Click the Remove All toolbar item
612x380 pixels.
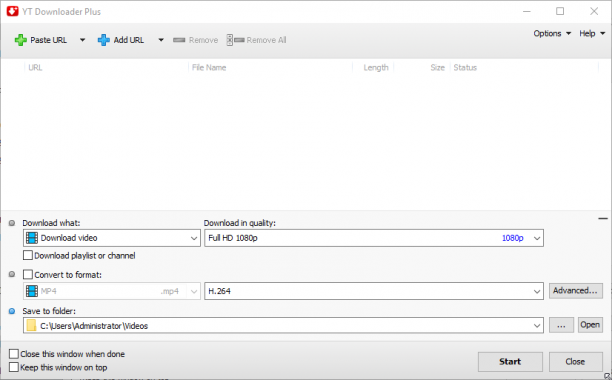(x=256, y=40)
